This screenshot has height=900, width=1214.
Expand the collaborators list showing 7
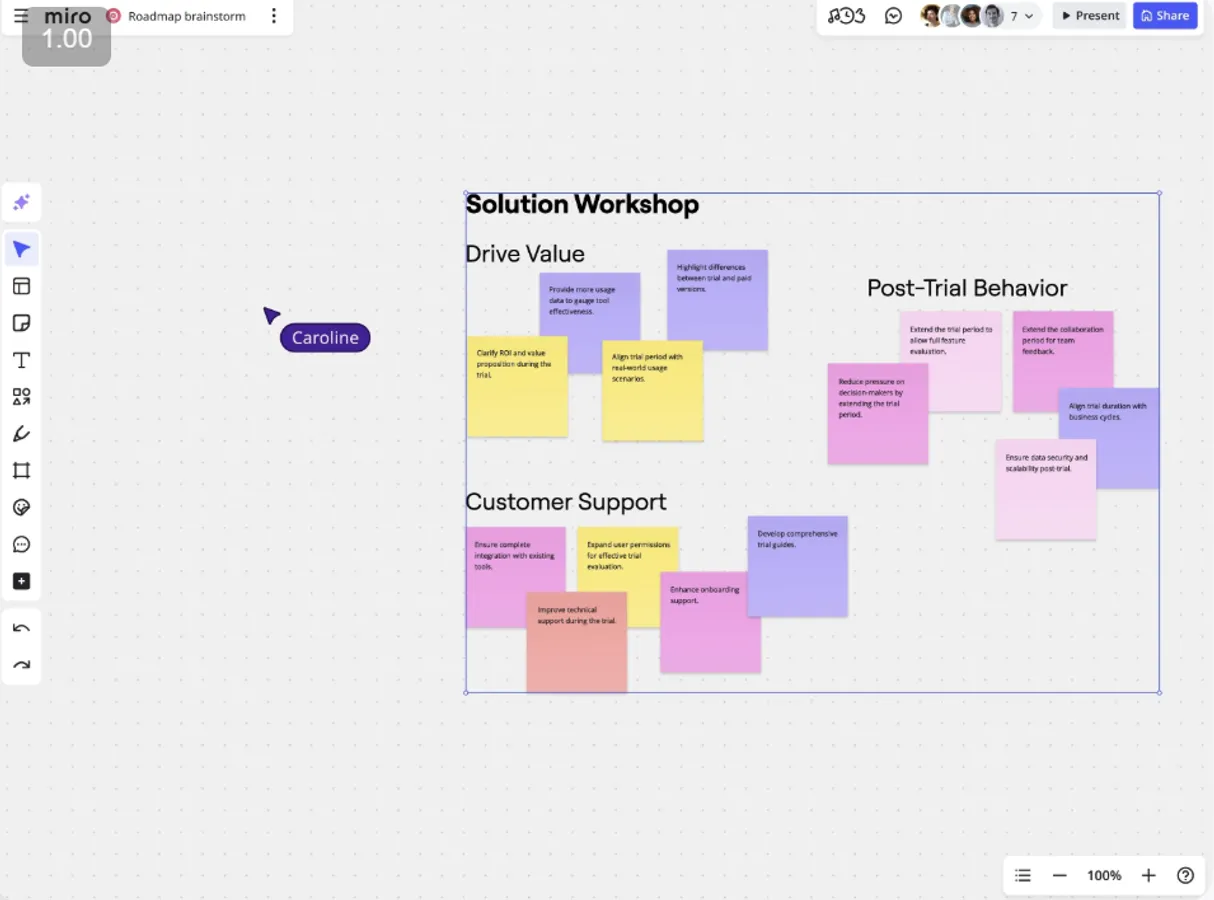tap(1021, 16)
